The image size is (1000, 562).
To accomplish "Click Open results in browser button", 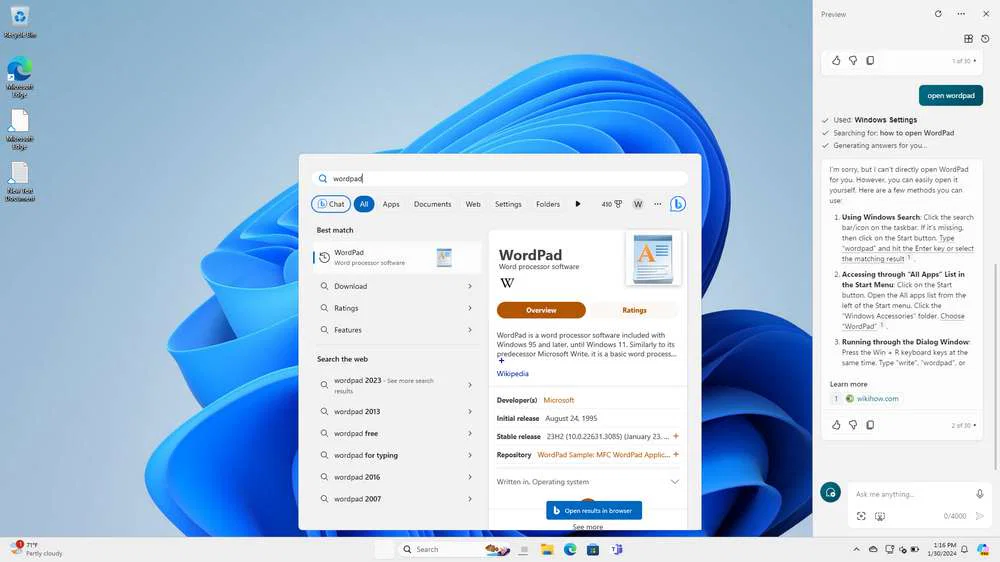I will coord(594,510).
